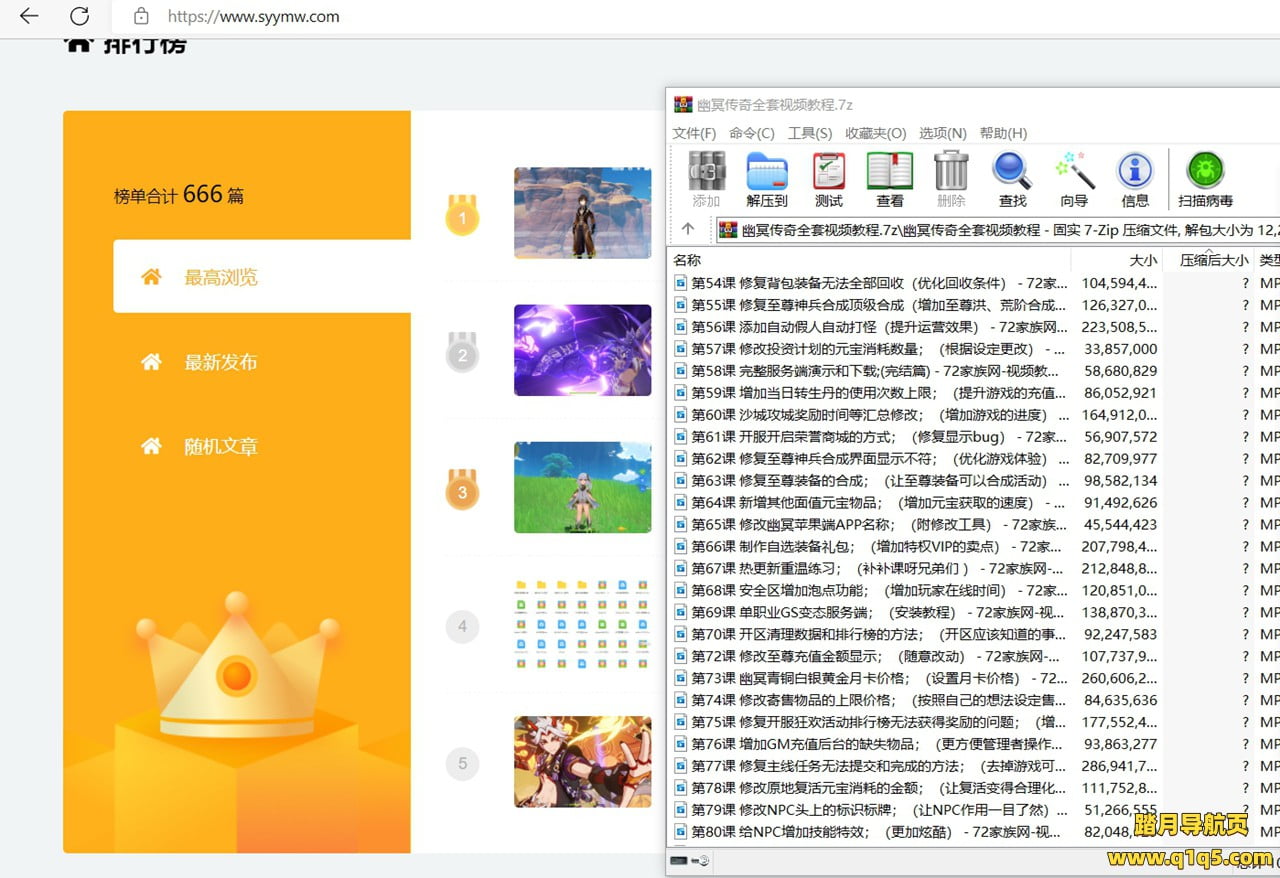
Task: Run the Test (测试) archive tool
Action: click(x=828, y=179)
